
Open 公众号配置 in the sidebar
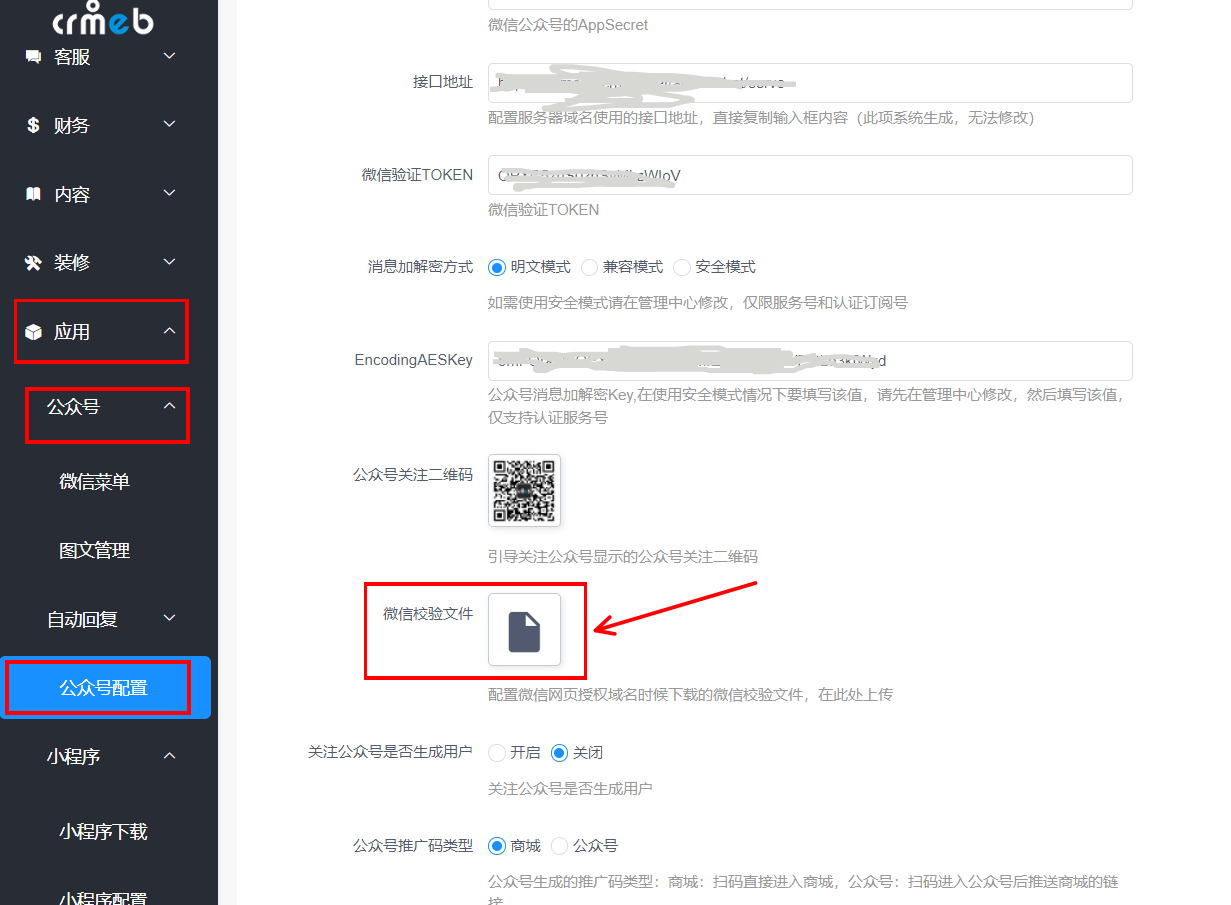[103, 688]
